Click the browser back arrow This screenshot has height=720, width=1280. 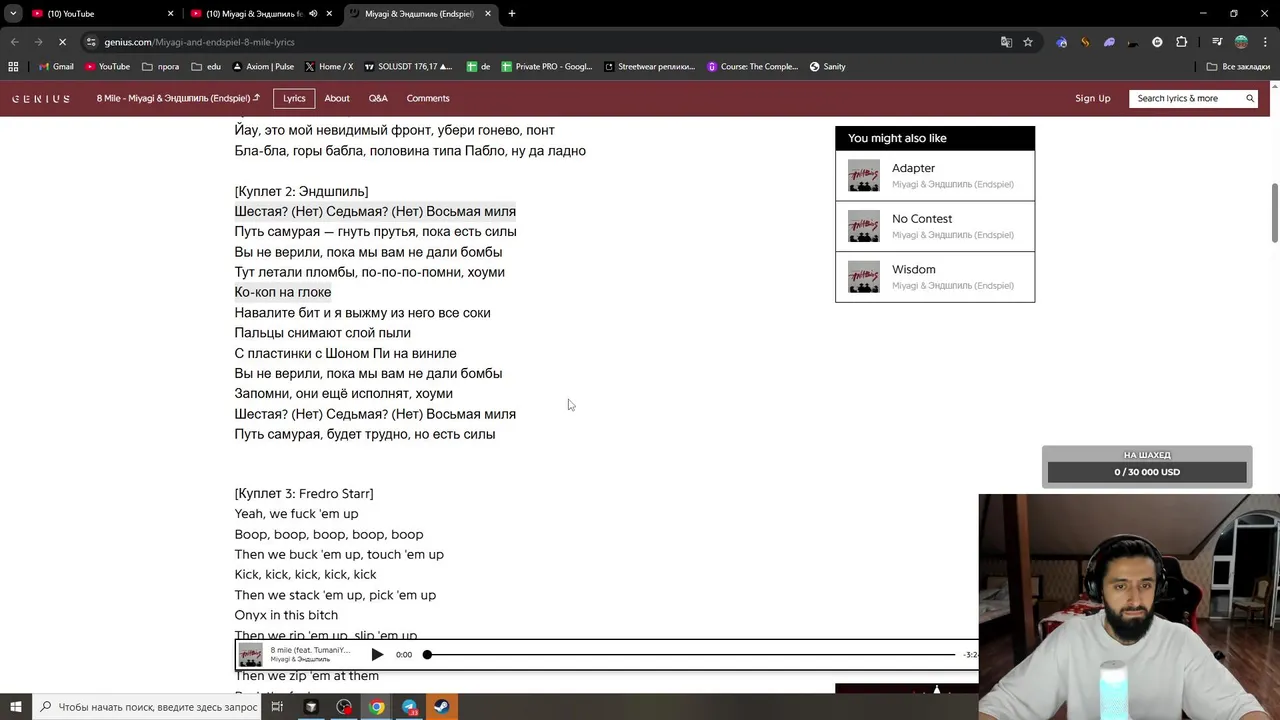[15, 42]
